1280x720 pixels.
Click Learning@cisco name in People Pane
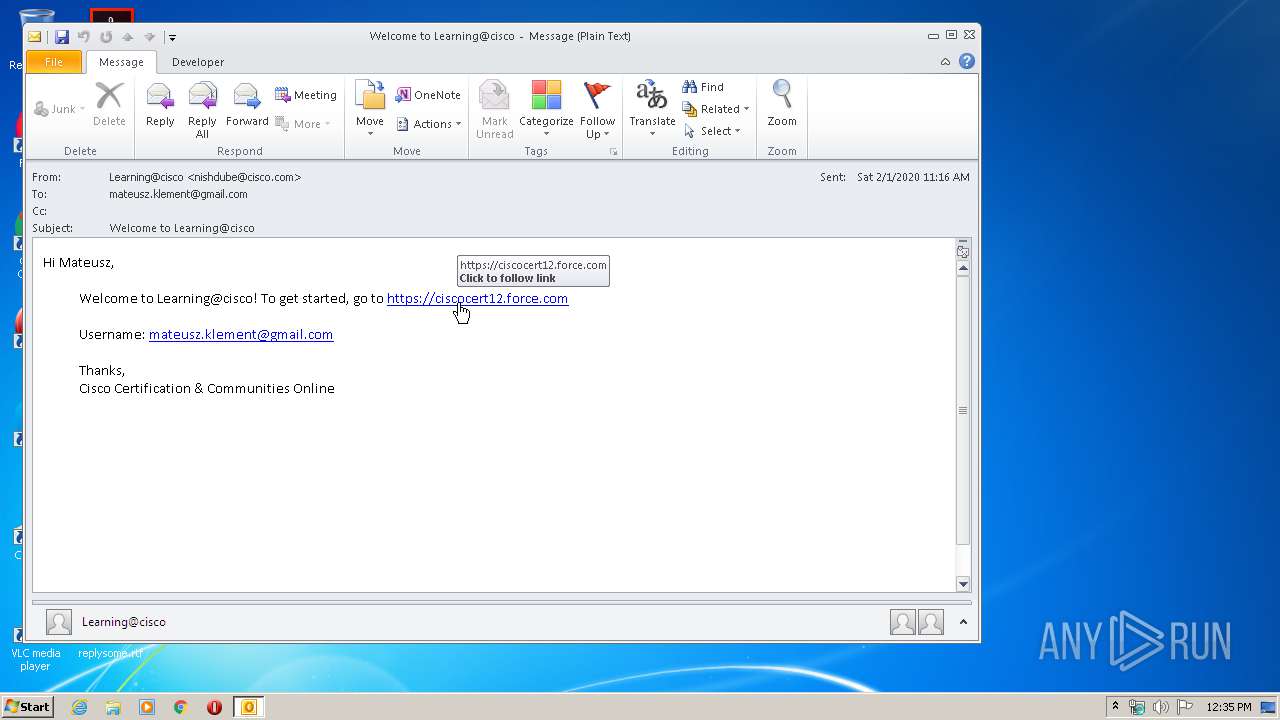(x=124, y=622)
